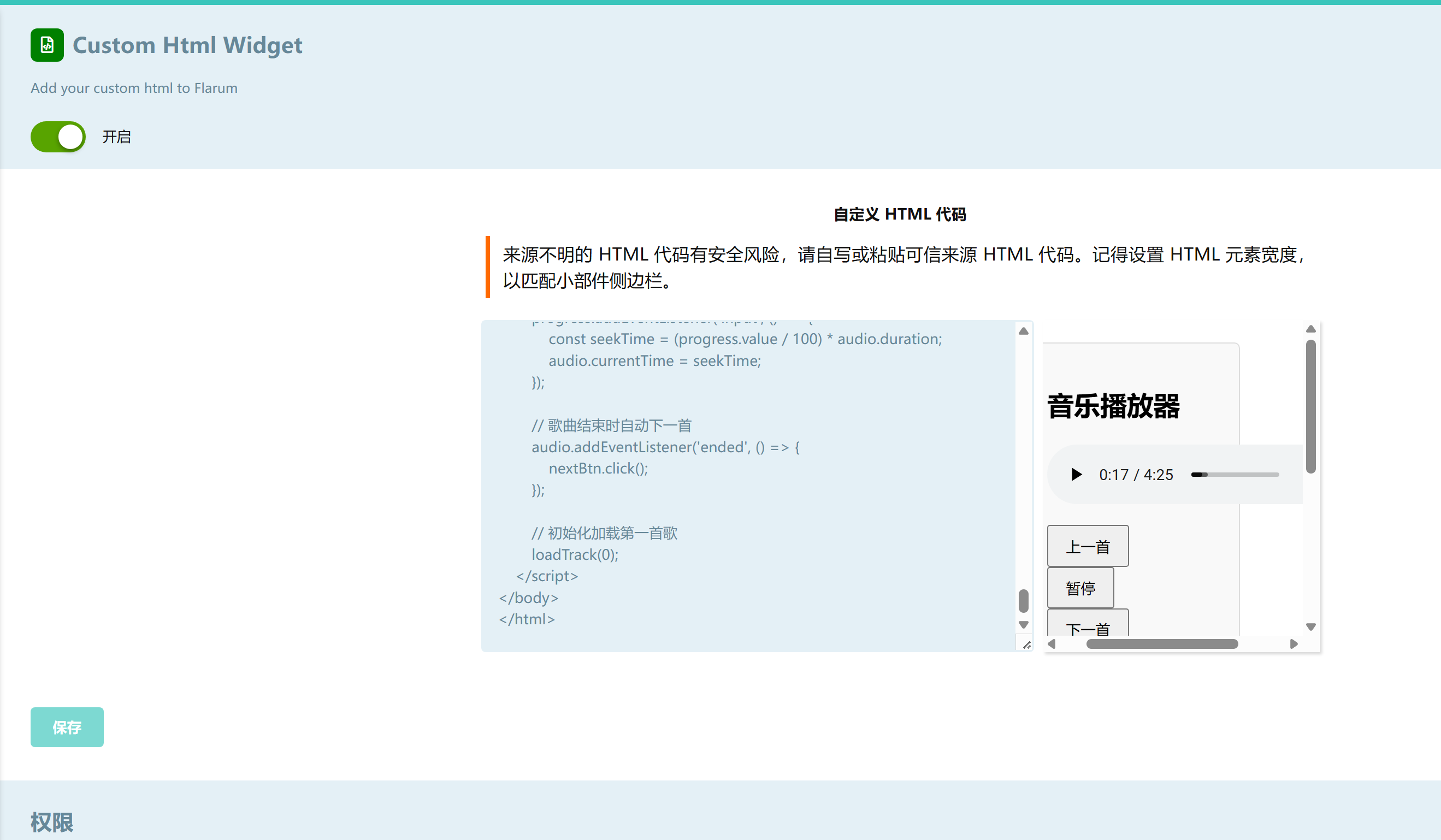Click the preview's vertical scrollbar thumb

pyautogui.click(x=1310, y=406)
